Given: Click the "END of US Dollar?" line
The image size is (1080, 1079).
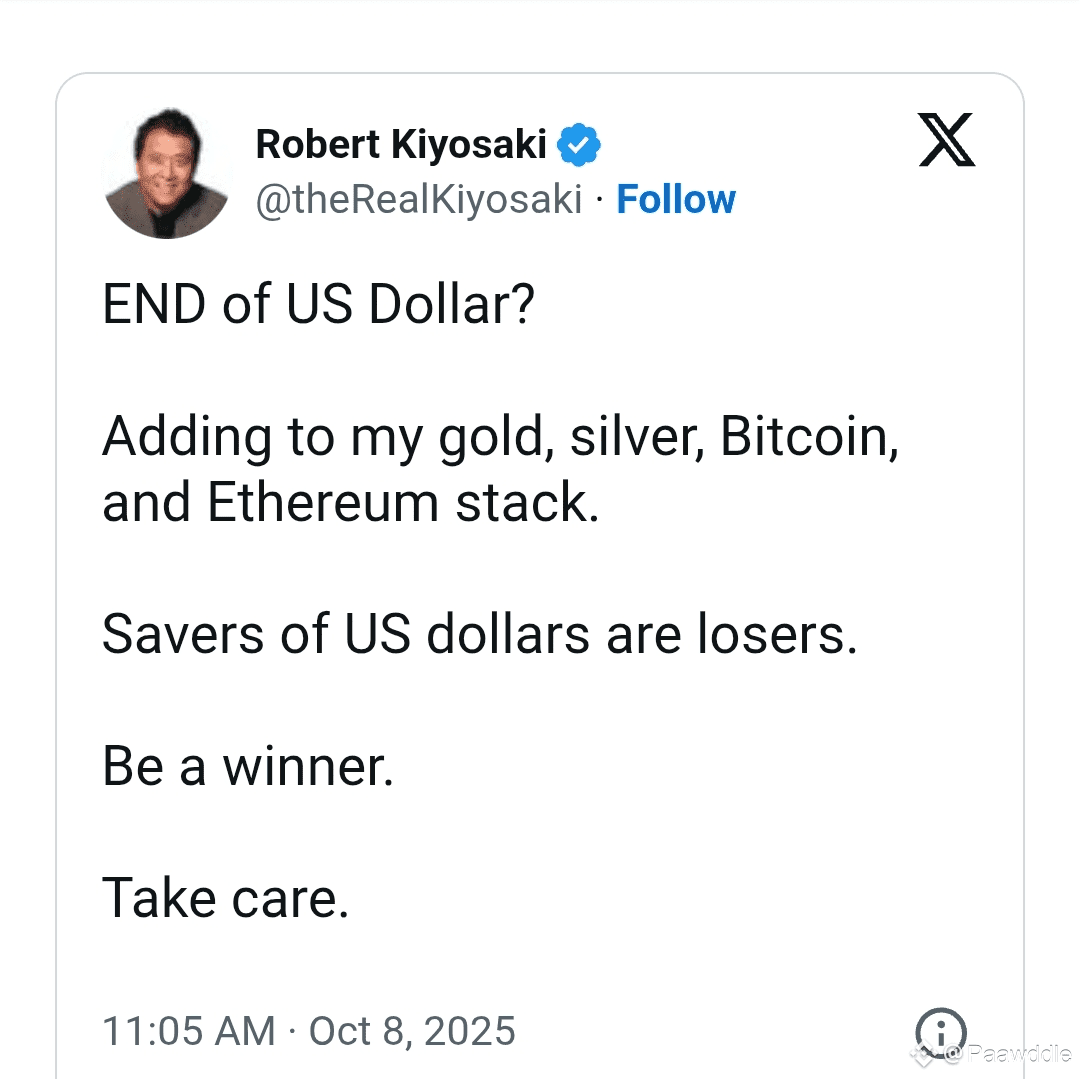Looking at the screenshot, I should click(x=319, y=305).
